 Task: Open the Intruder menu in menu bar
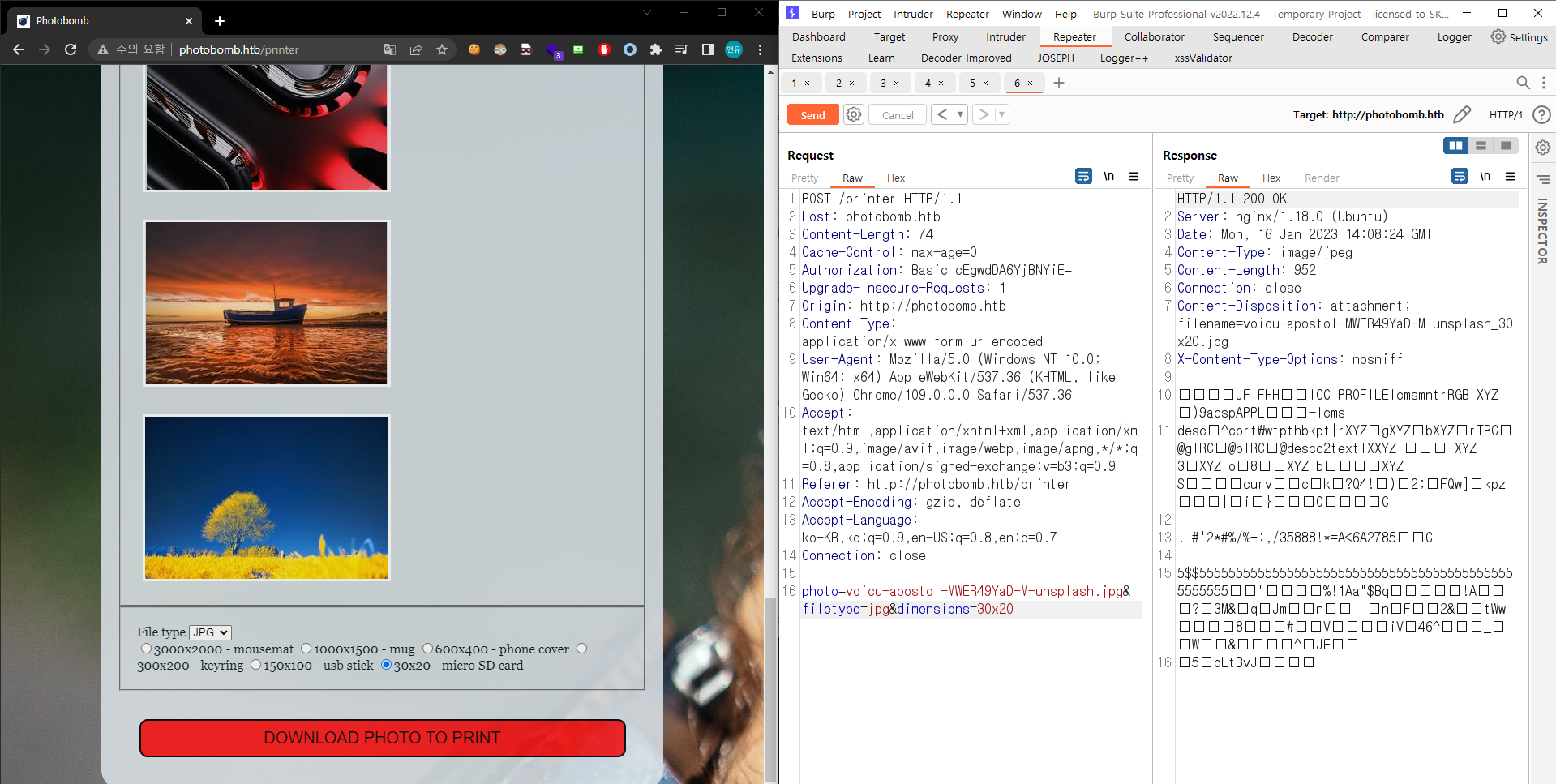(x=913, y=14)
